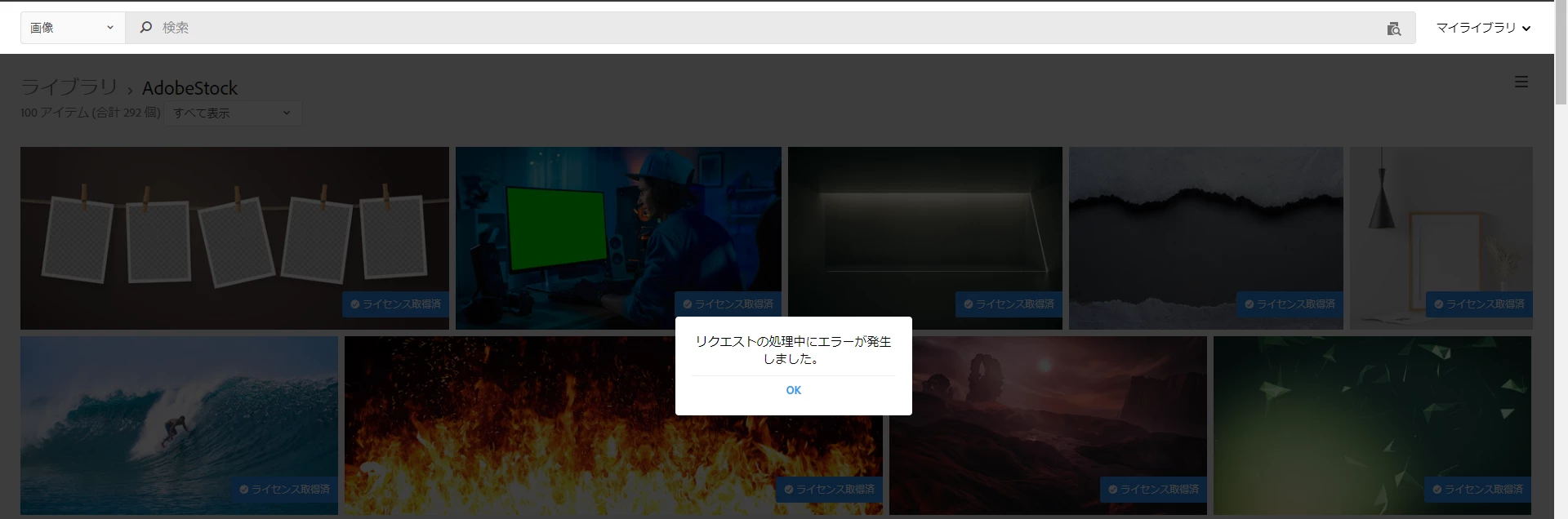Click ライセンス取得済 badge on surfer image
1568x519 pixels.
[284, 489]
